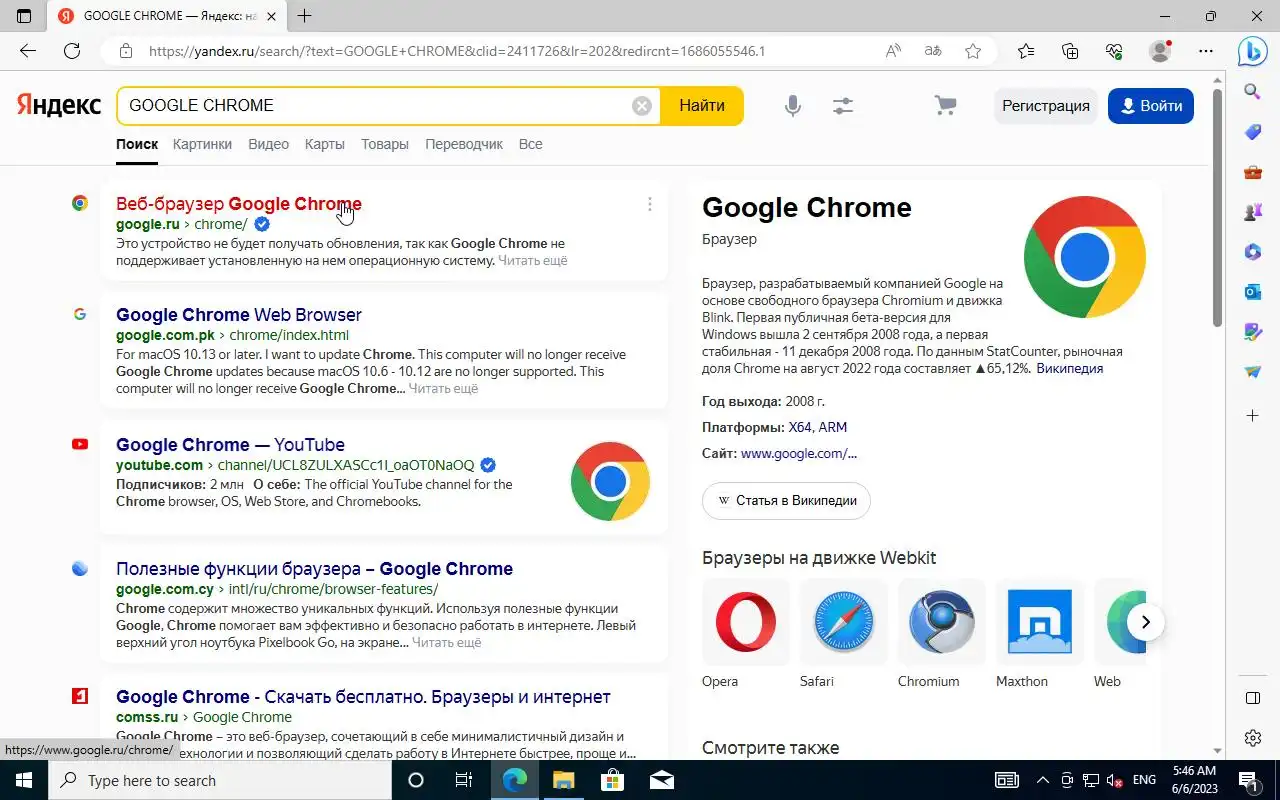Open the Статья в Википедии button
This screenshot has height=800, width=1280.
786,500
